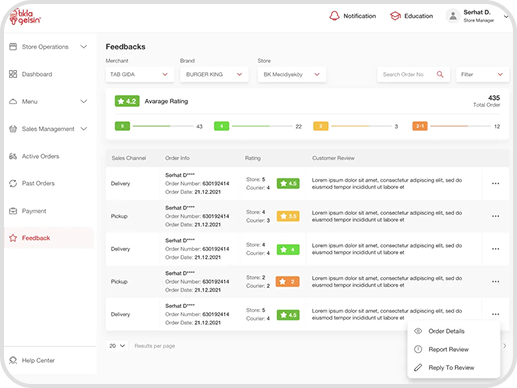The height and width of the screenshot is (388, 517).
Task: Click Active Orders scooter icon
Action: [x=13, y=156]
